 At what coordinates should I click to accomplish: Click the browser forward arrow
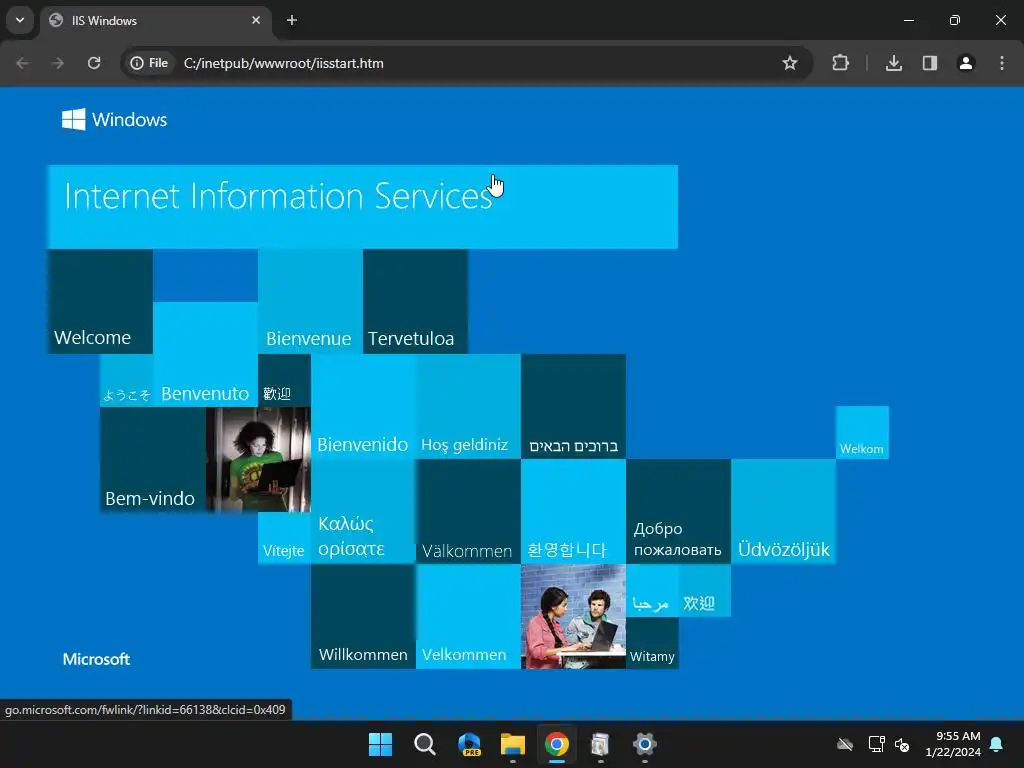(58, 63)
